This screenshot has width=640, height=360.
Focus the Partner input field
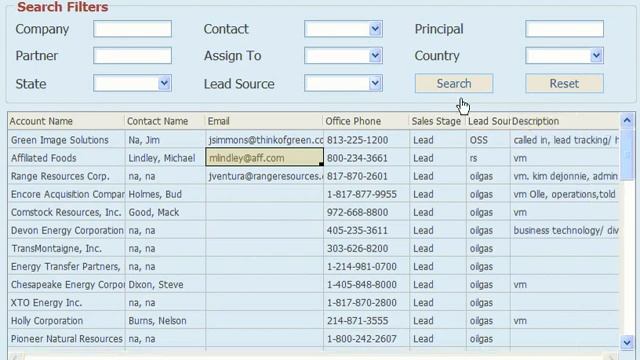[x=132, y=56]
